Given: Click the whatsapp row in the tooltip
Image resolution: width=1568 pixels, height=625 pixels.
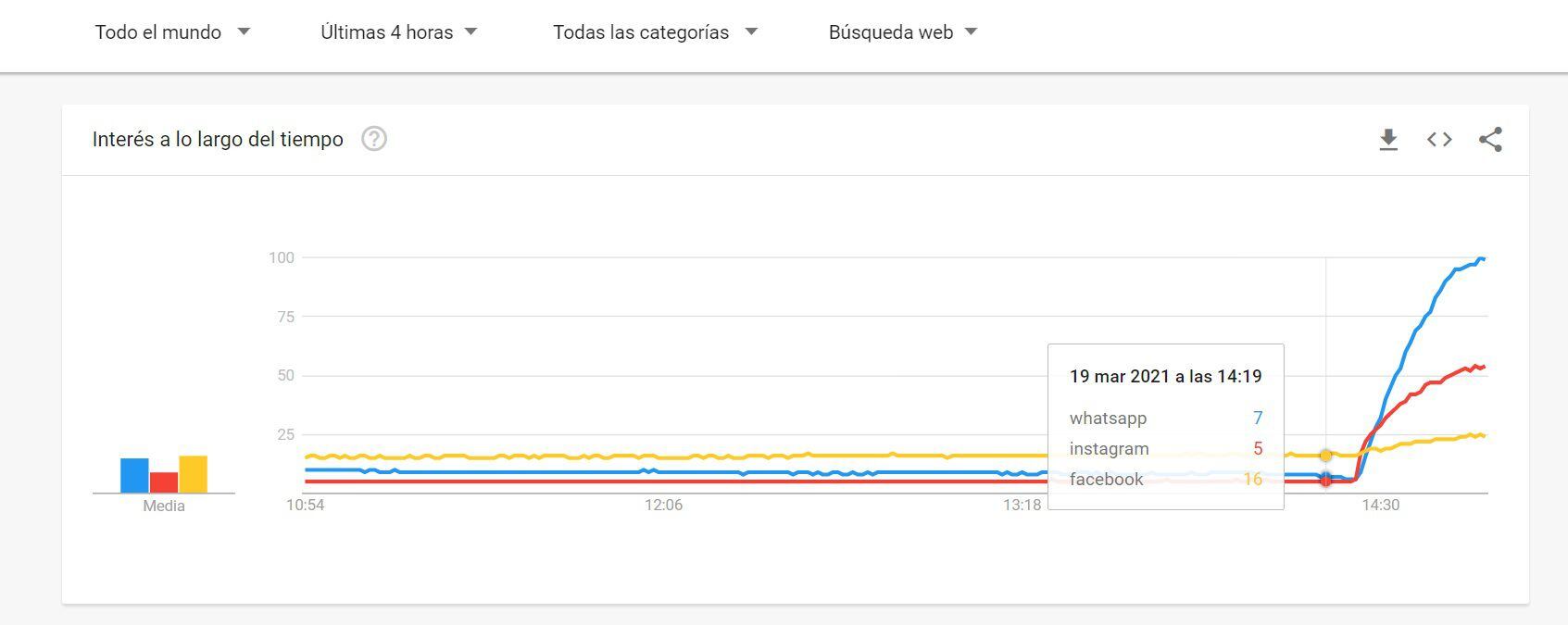Looking at the screenshot, I should [1165, 419].
